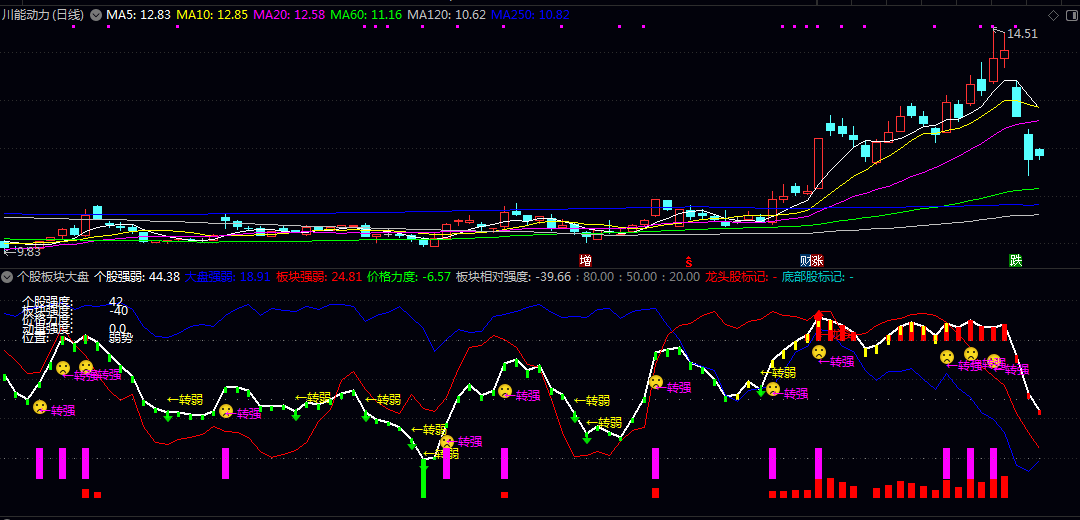Viewport: 1080px width, 520px height.
Task: Open the 财 event marker
Action: click(x=805, y=260)
